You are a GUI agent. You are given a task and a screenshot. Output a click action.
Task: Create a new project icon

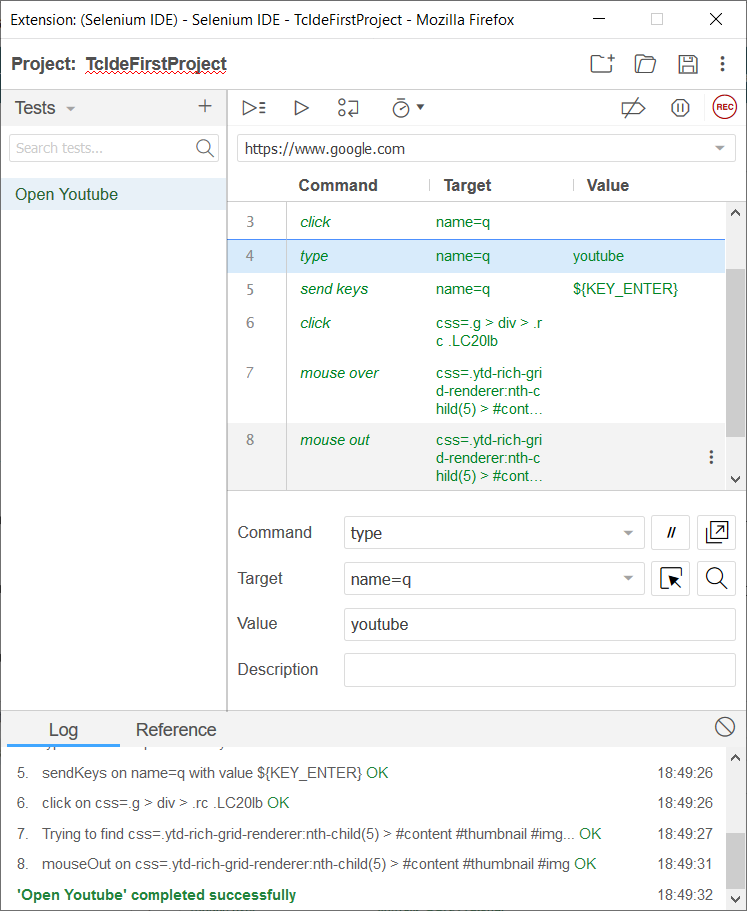[x=602, y=63]
